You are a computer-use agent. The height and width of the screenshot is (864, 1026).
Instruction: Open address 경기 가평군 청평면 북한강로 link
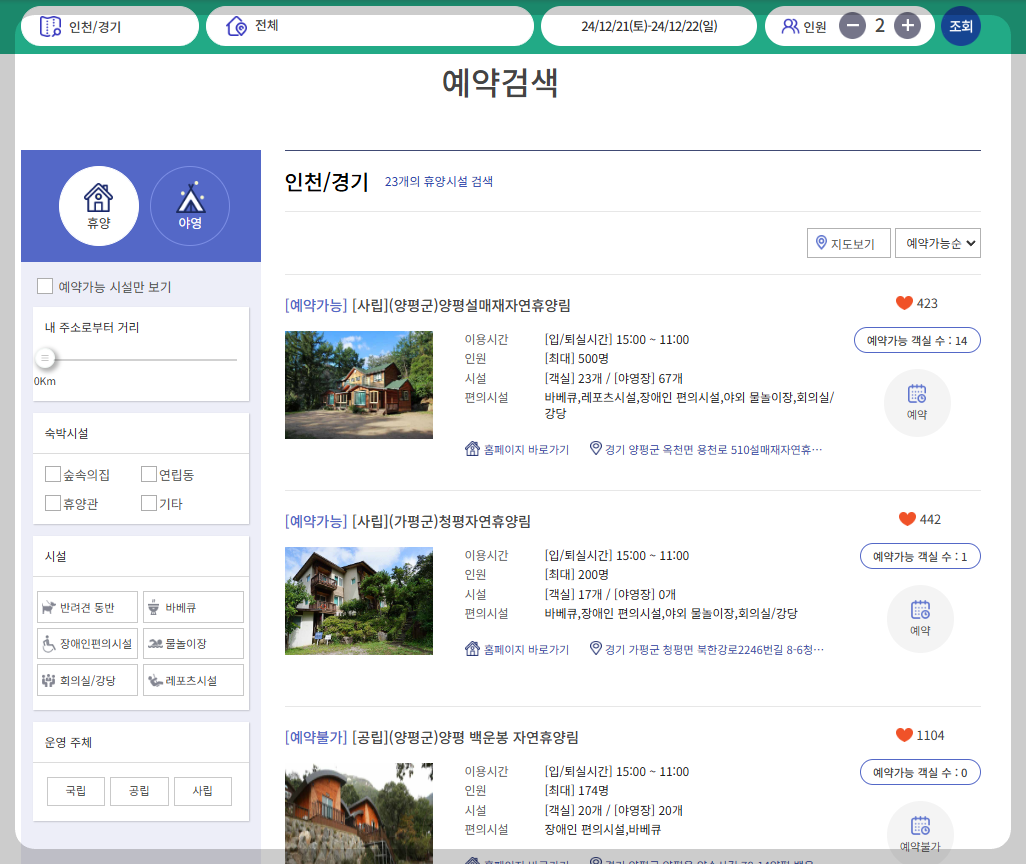707,649
